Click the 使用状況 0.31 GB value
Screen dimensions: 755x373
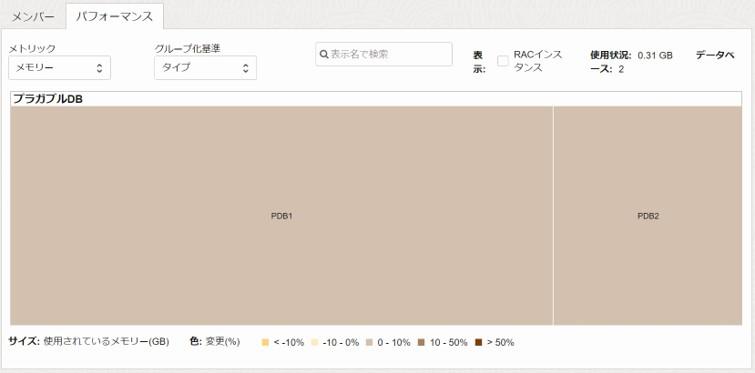pos(655,55)
